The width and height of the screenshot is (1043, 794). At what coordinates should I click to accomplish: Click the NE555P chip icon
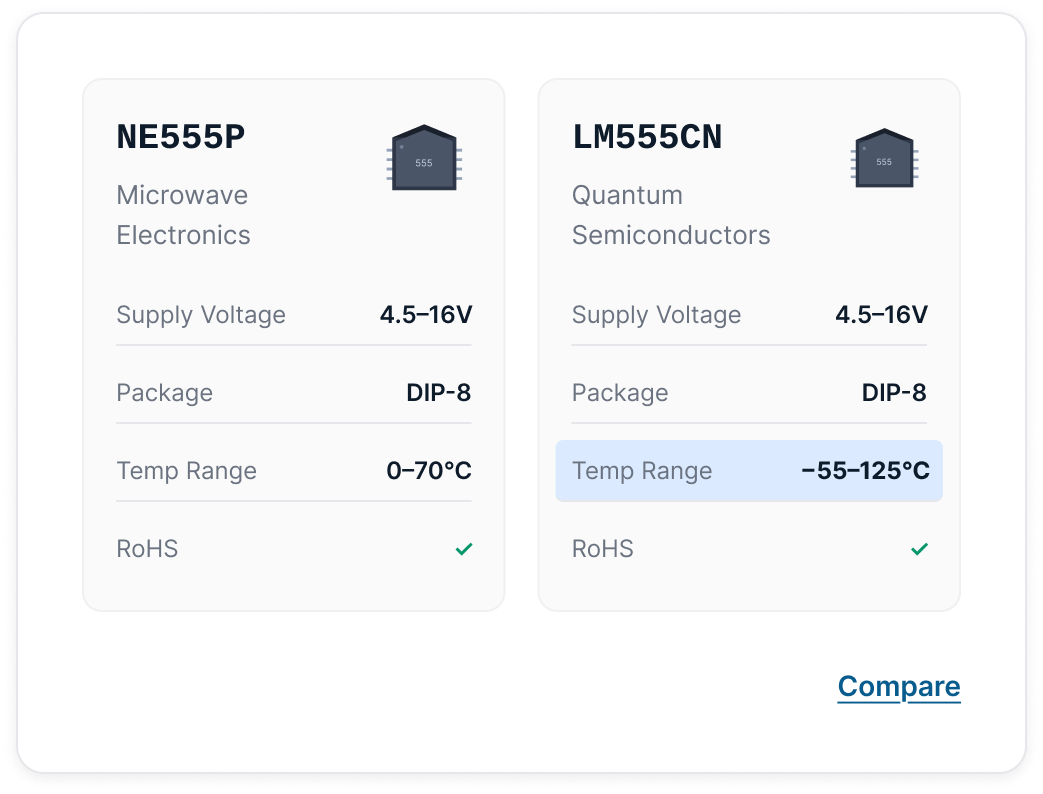coord(423,158)
